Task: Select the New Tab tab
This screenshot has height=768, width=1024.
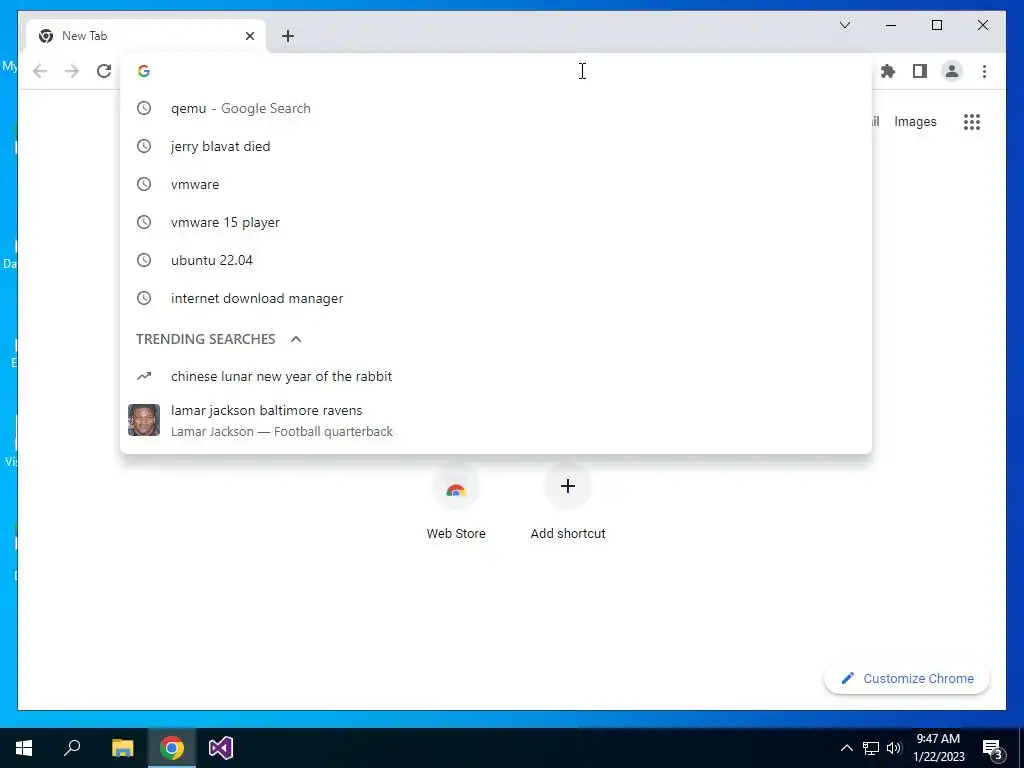Action: click(x=146, y=36)
